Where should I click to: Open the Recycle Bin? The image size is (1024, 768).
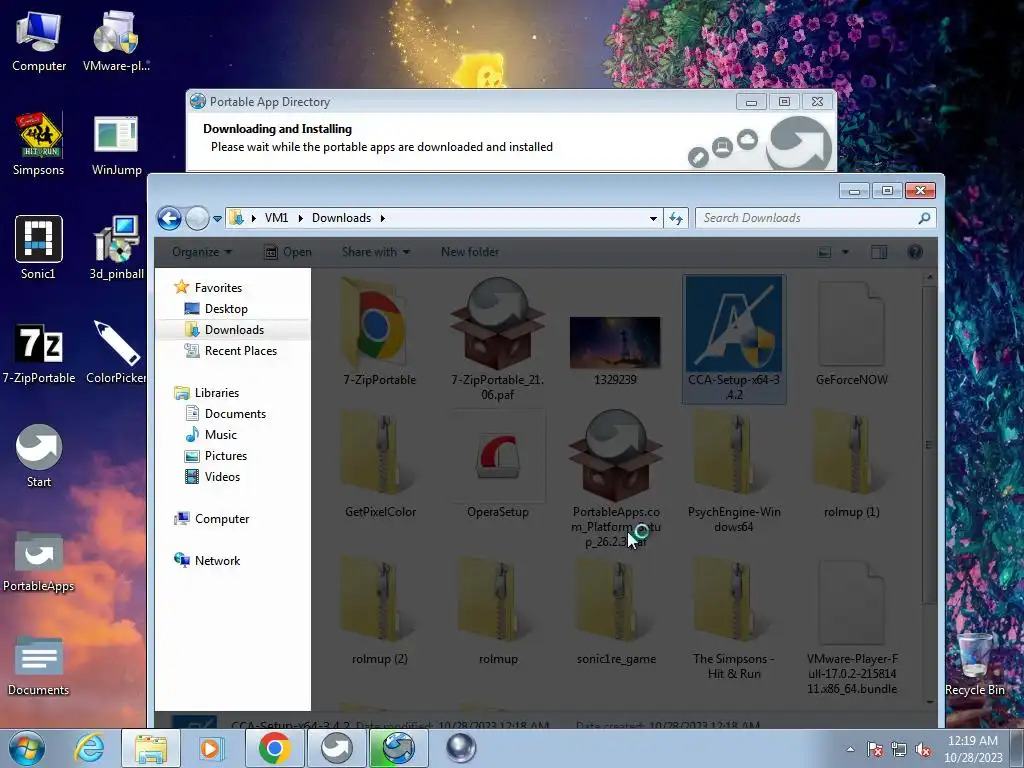pos(974,665)
